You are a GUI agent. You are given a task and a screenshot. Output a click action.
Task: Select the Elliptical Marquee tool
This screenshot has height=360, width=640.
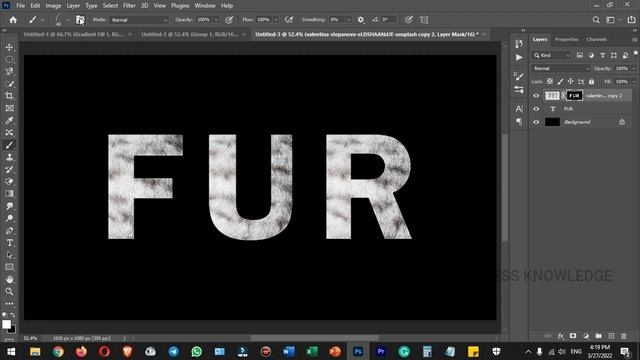pyautogui.click(x=9, y=60)
